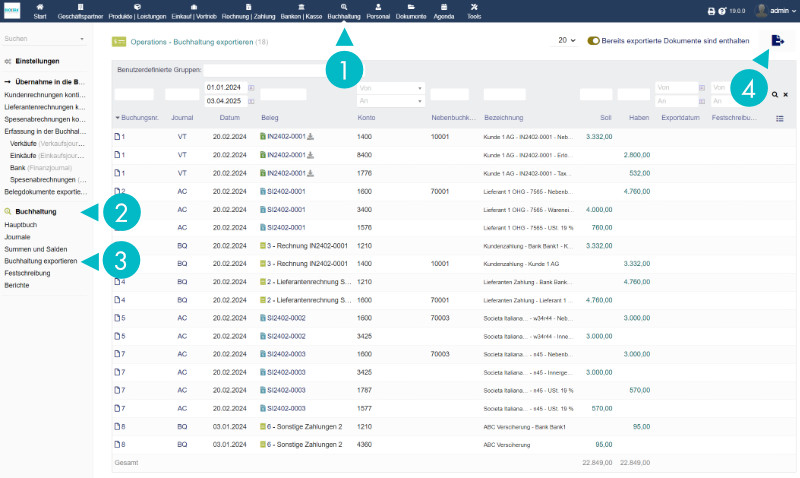800x478 pixels.
Task: Click the search magnifier icon in filter row
Action: point(774,94)
